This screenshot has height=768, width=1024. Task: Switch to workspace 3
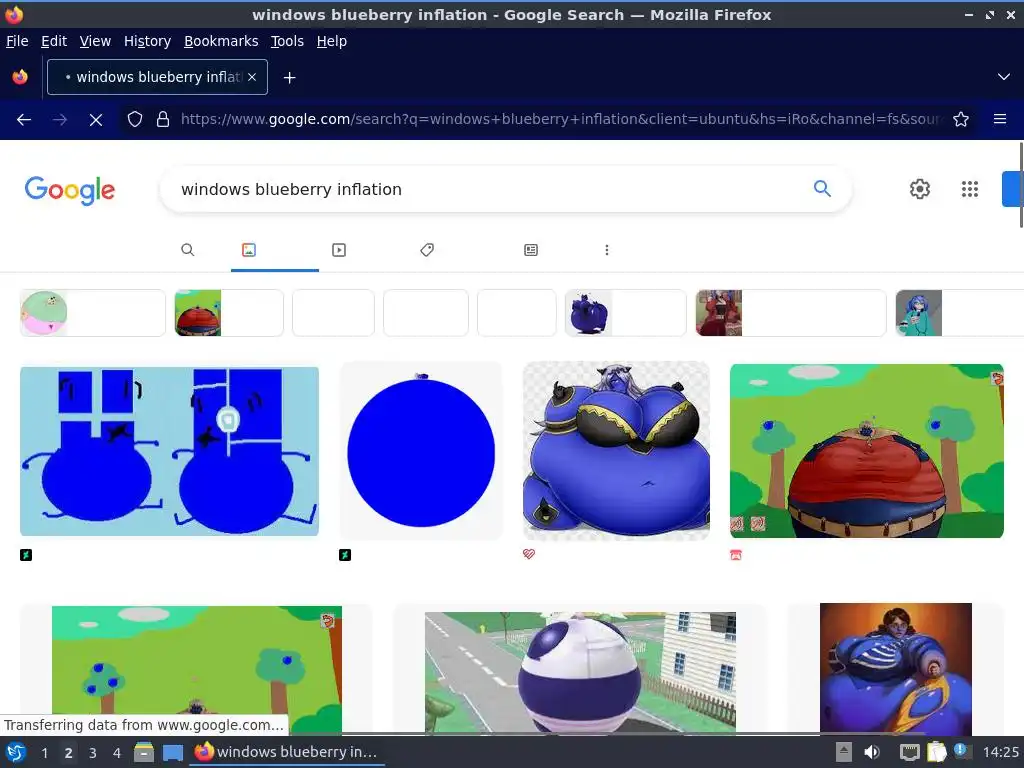pyautogui.click(x=93, y=753)
